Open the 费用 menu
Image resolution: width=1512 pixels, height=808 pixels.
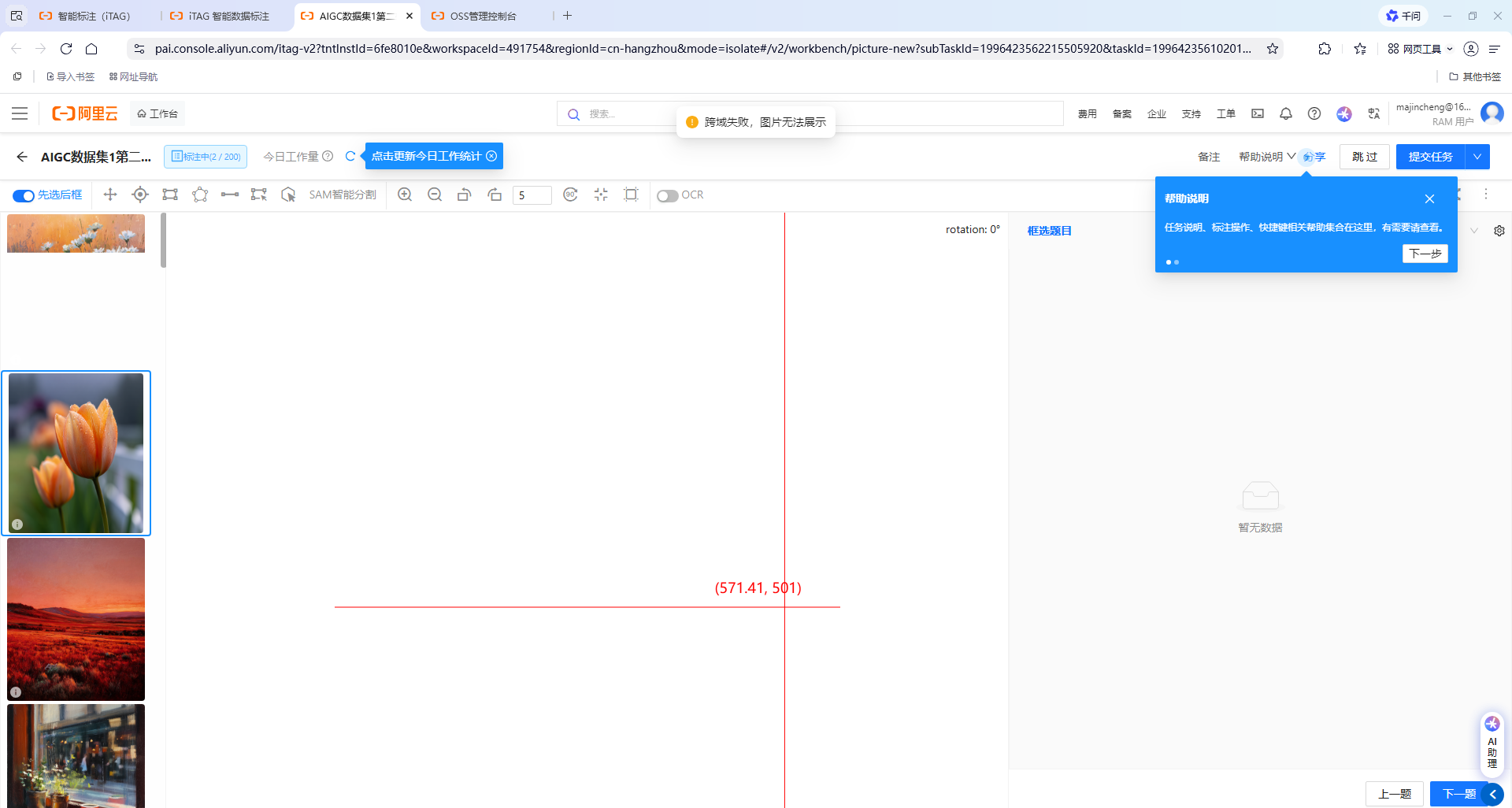1088,114
